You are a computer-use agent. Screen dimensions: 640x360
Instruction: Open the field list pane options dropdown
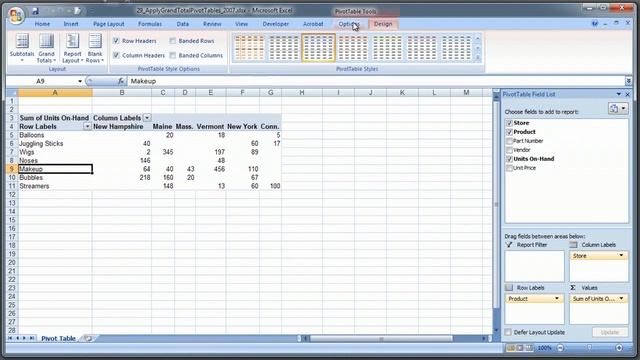(x=619, y=94)
